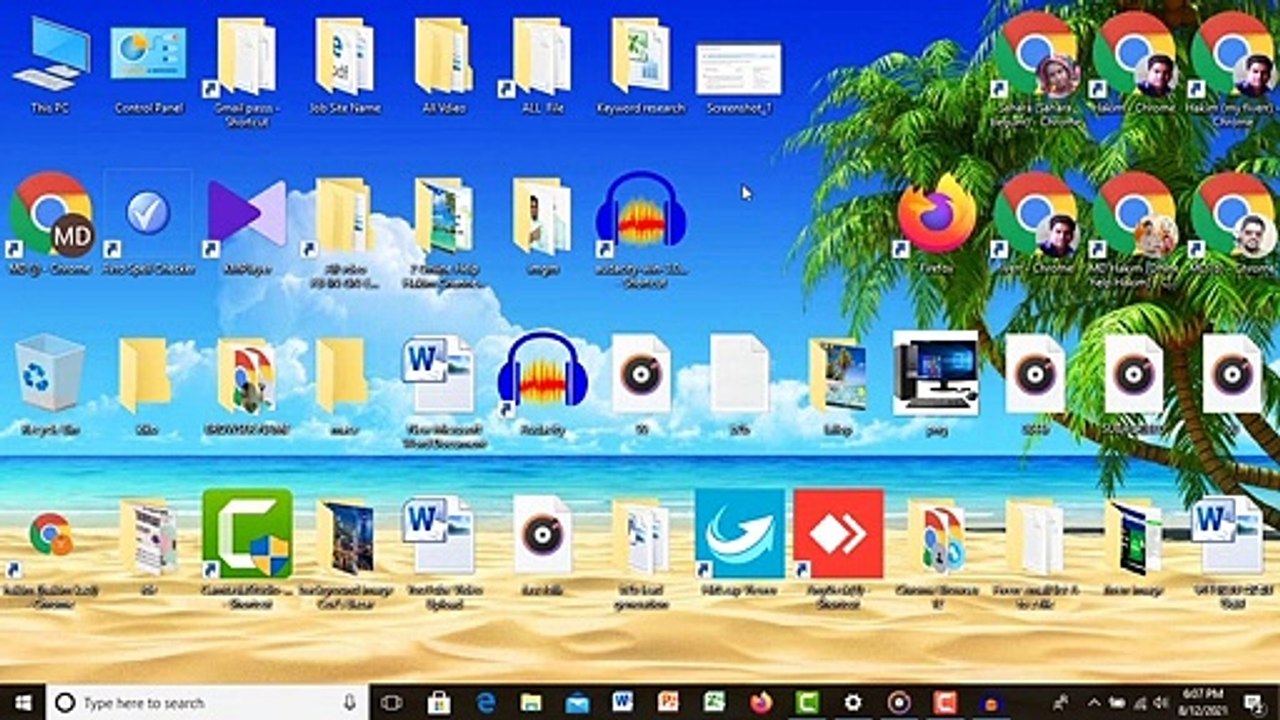Open the green Camtasia taskbar icon
The height and width of the screenshot is (720, 1280).
[807, 703]
